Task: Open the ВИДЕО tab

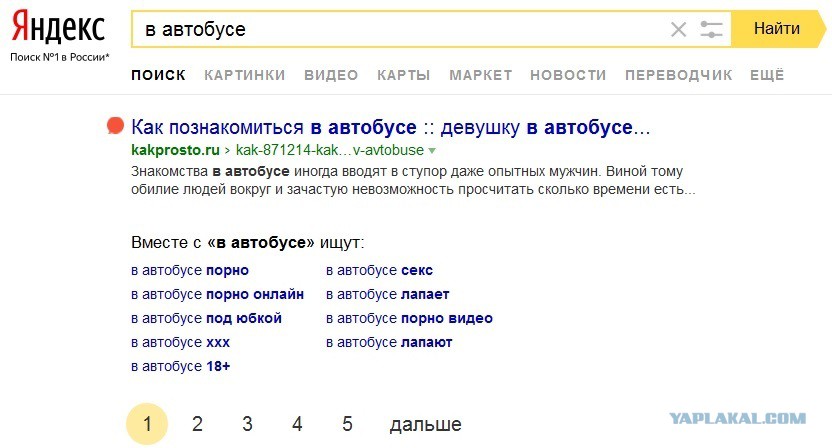Action: [x=331, y=75]
